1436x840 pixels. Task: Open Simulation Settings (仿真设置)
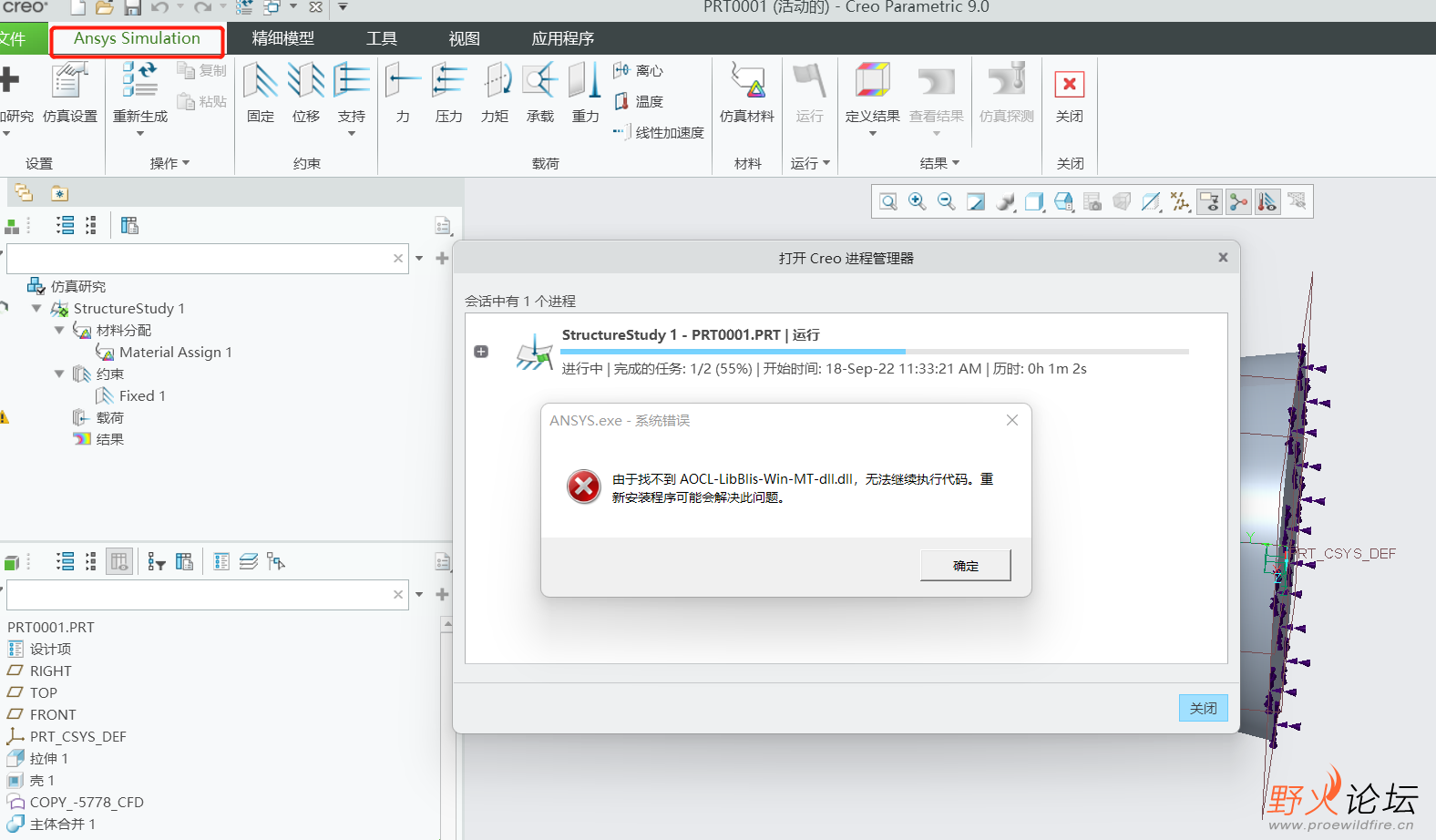point(70,92)
